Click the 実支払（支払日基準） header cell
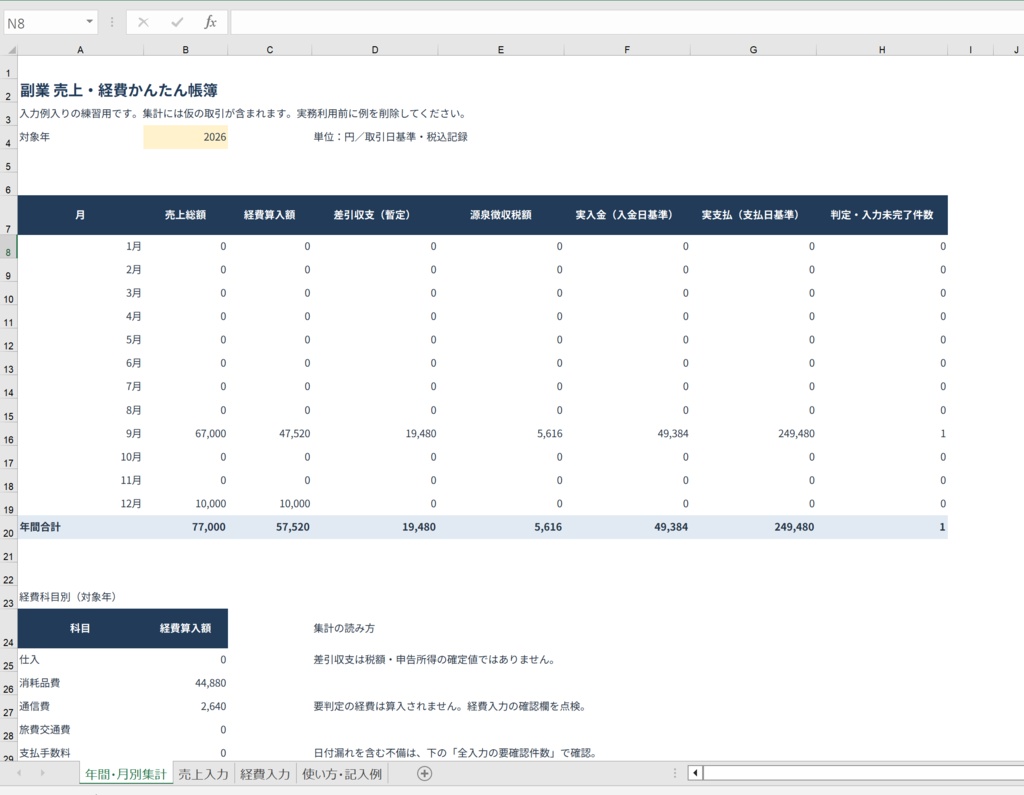This screenshot has width=1024, height=795. pos(753,215)
